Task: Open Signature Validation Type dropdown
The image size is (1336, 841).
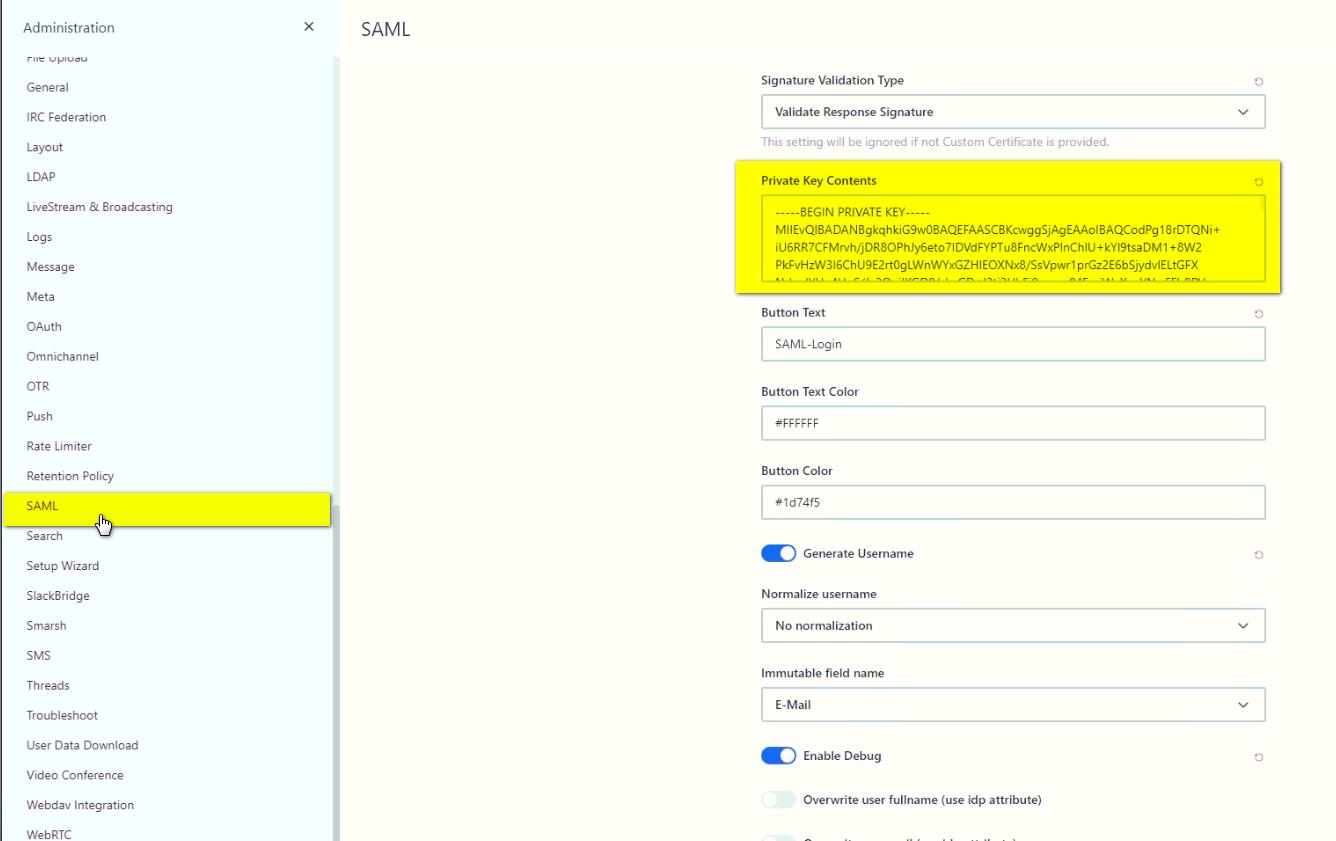Action: (x=1013, y=112)
